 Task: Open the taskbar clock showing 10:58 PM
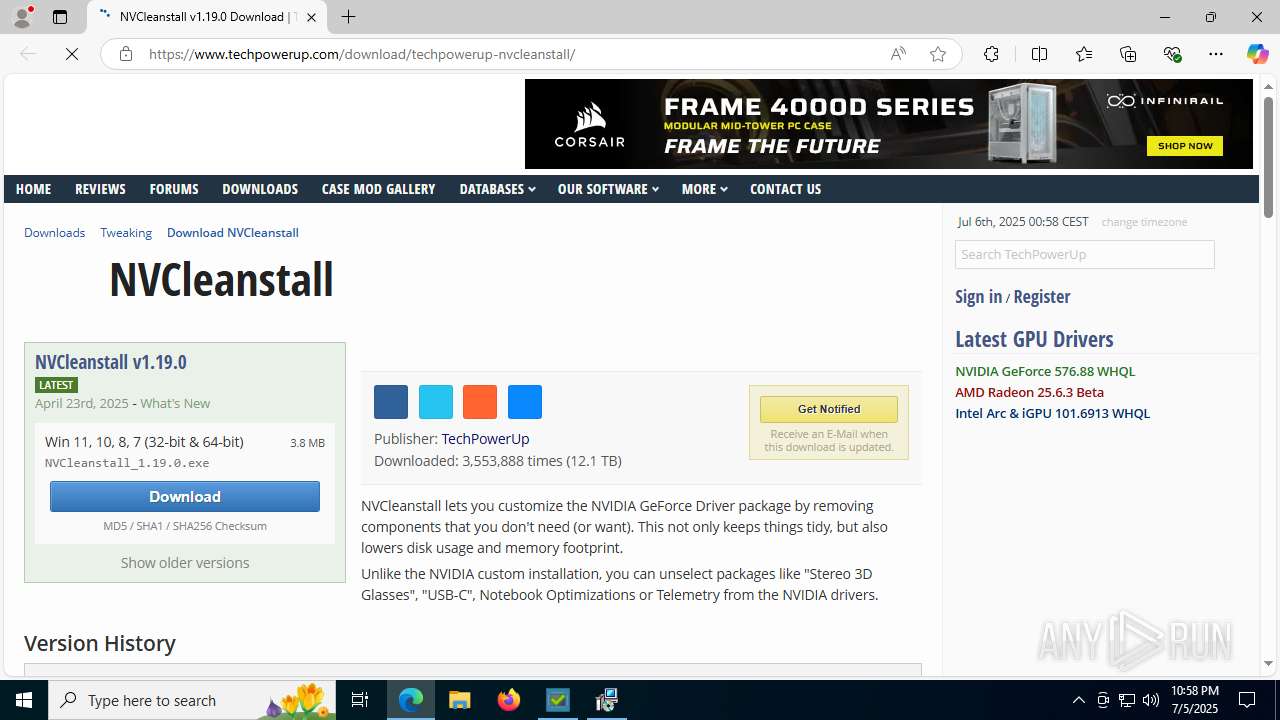tap(1194, 700)
